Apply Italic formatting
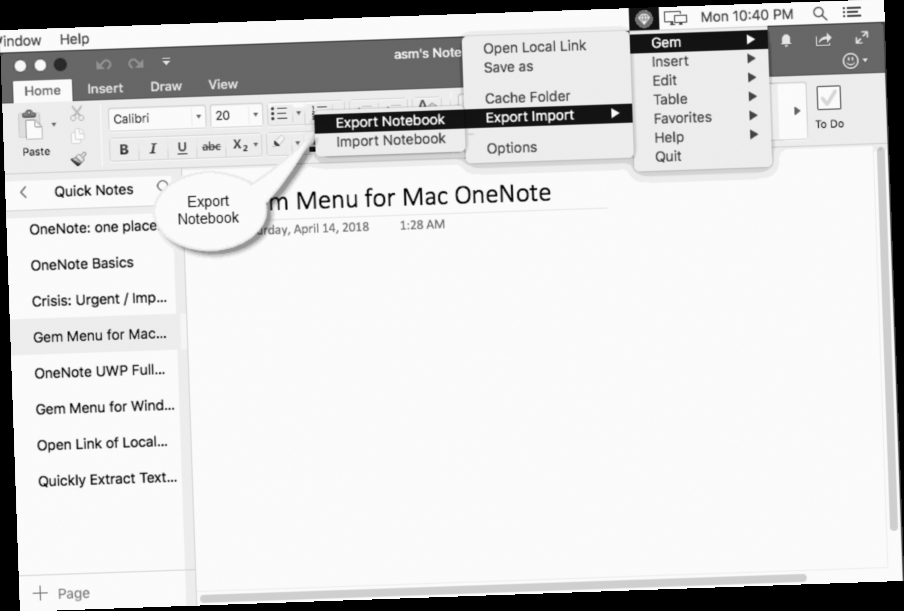904x611 pixels. coord(153,149)
